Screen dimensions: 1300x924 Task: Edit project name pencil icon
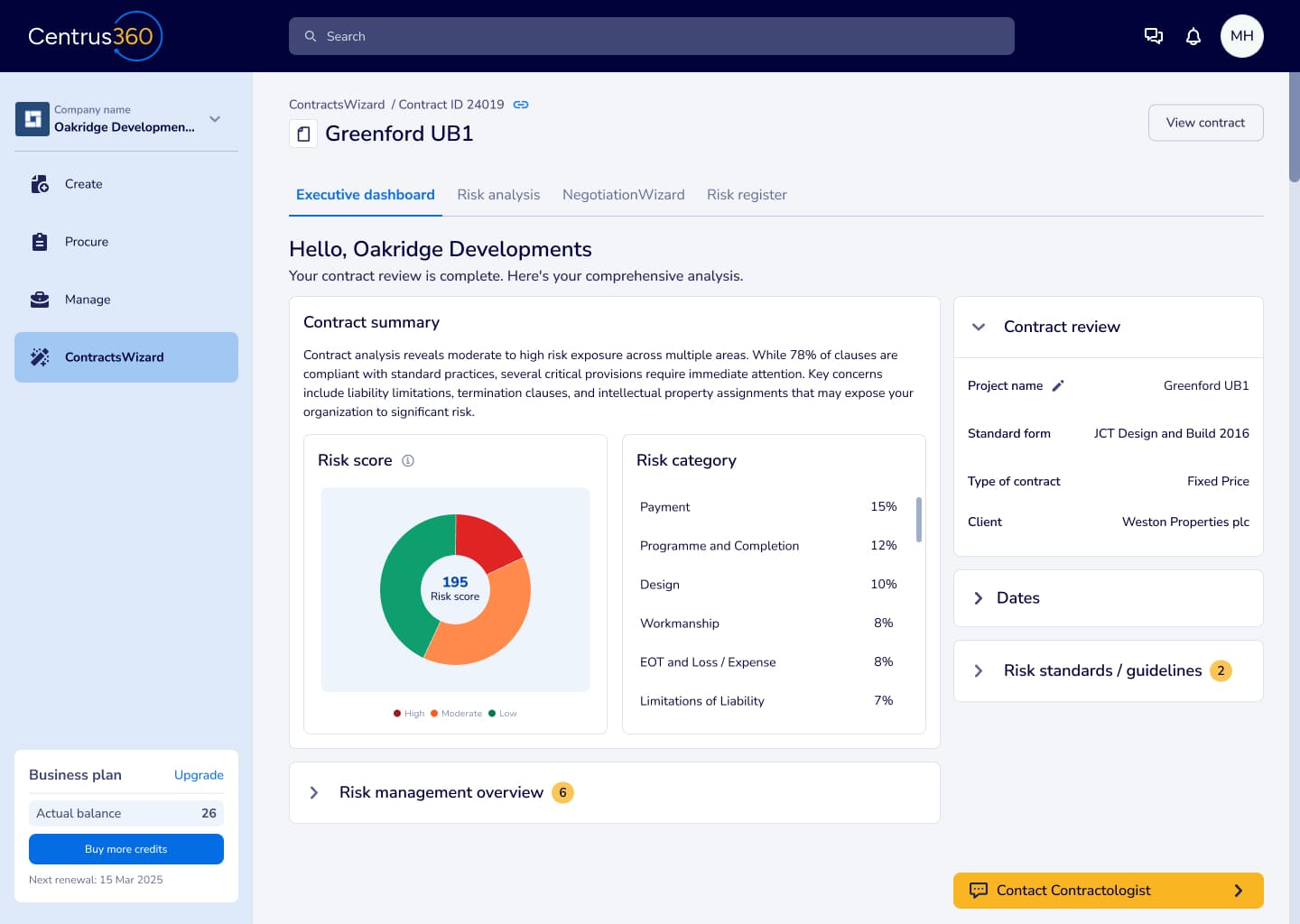1058,386
